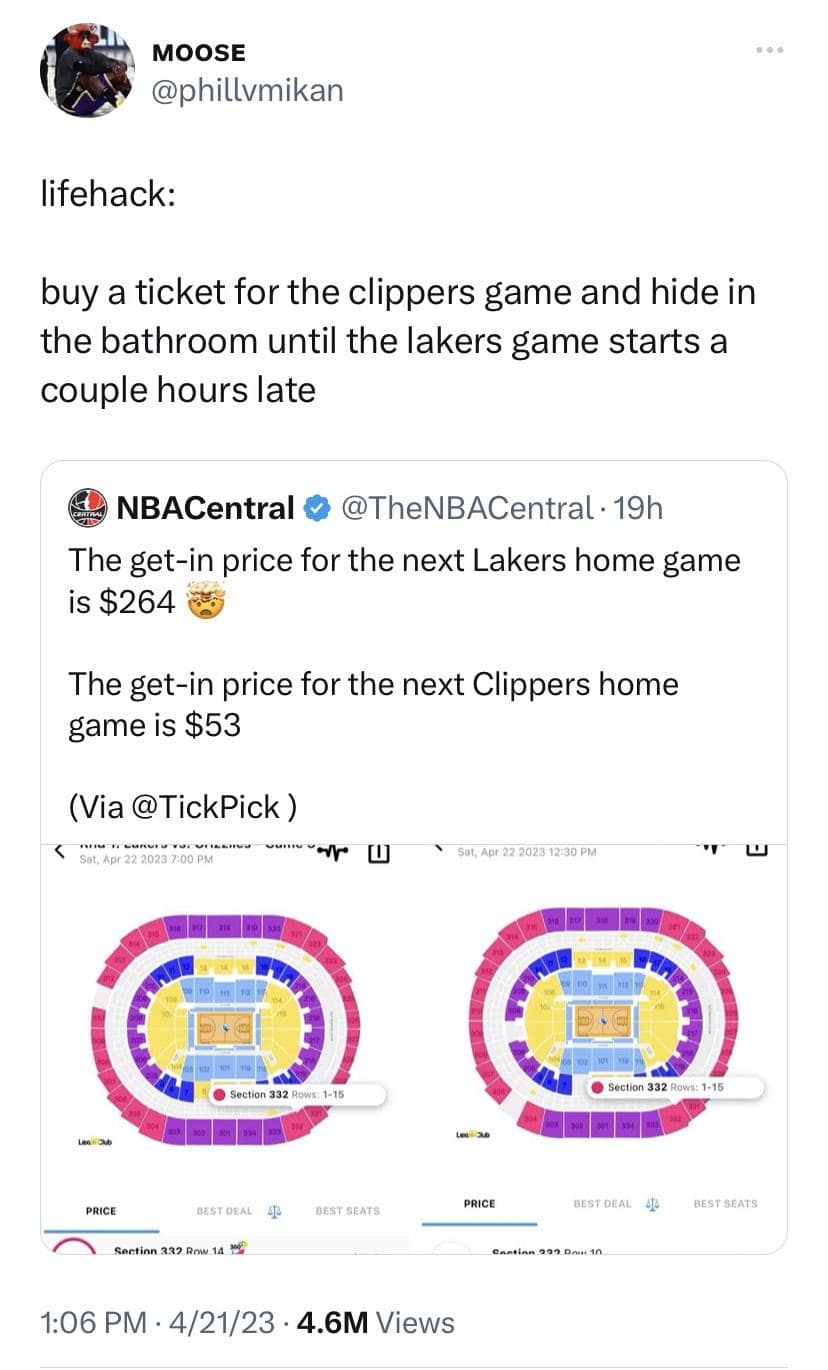Switch to BEST DEAL tab under the left map
Image resolution: width=828 pixels, height=1370 pixels.
coord(225,1210)
